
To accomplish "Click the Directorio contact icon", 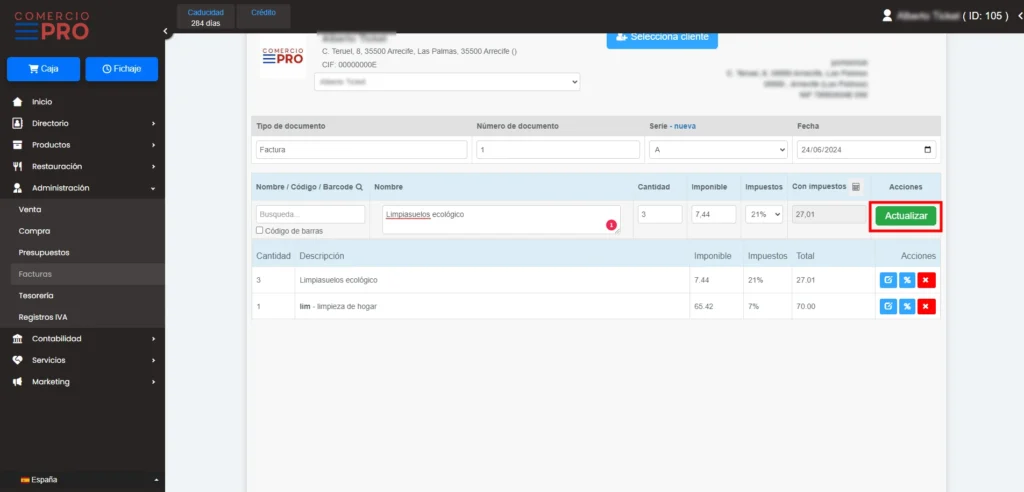I will tap(18, 123).
